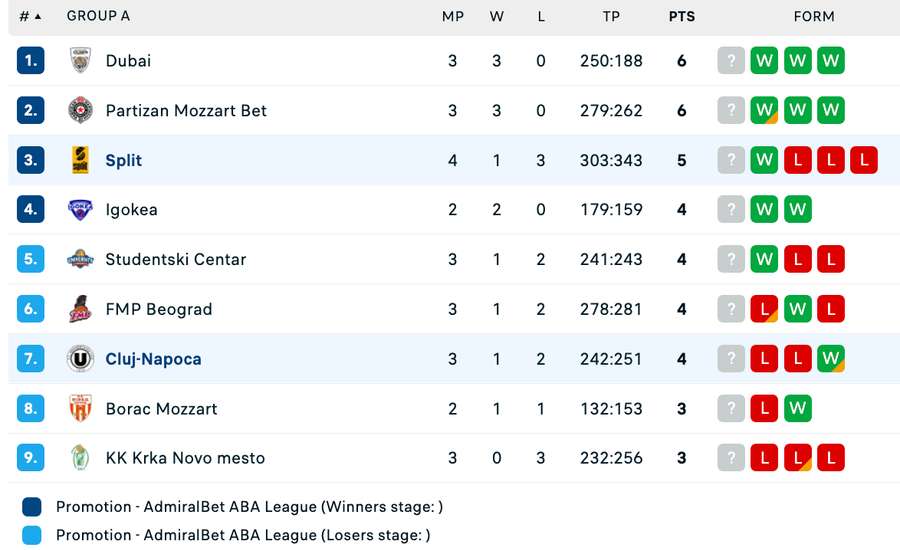This screenshot has width=900, height=550.
Task: Click the Dubai team logo
Action: (80, 61)
